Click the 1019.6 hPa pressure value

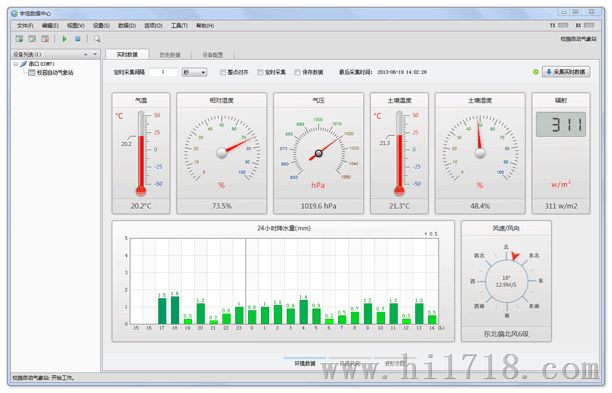point(318,206)
